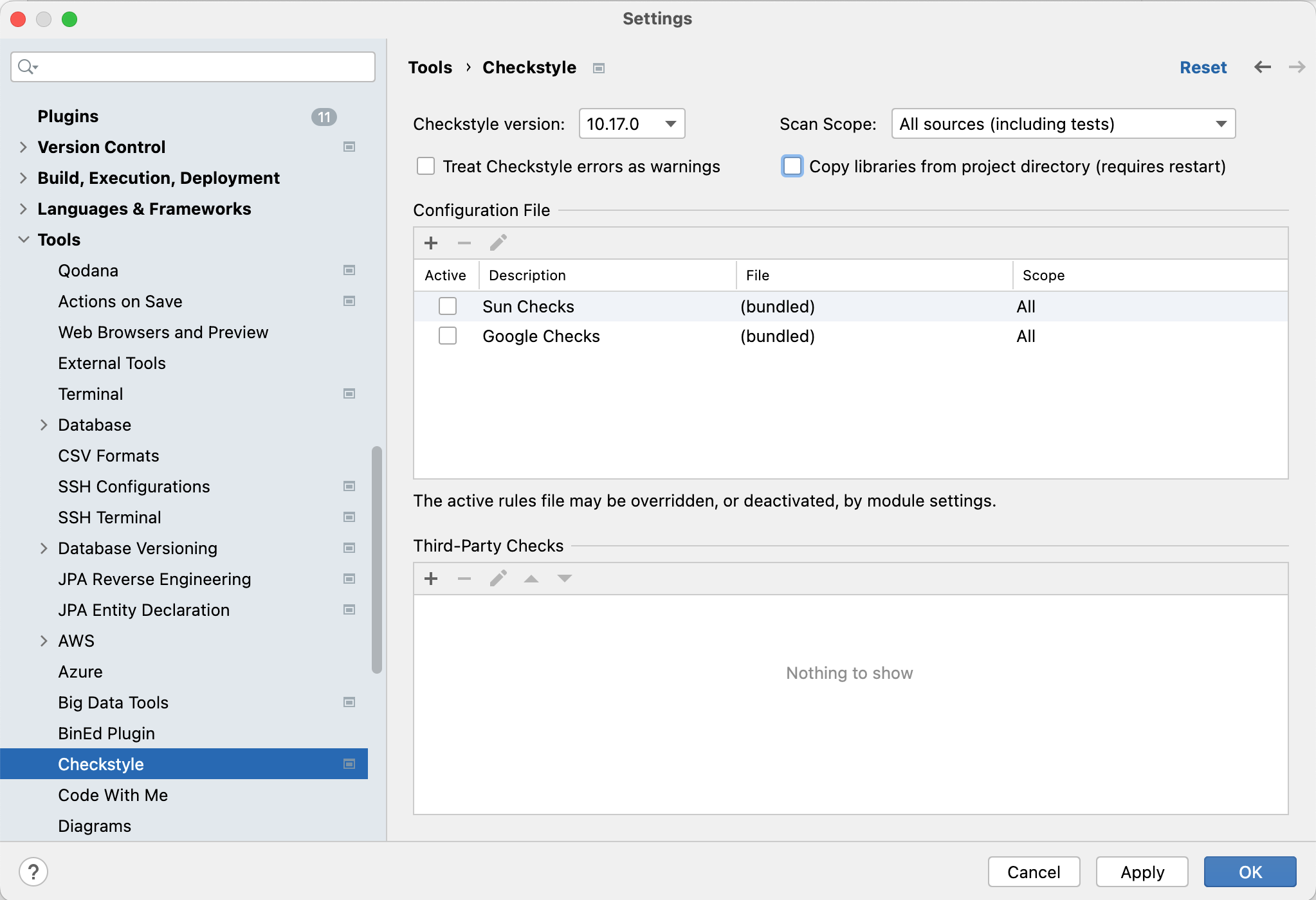Expand the Version Control section
Screen dimensions: 1316x900
click(23, 147)
